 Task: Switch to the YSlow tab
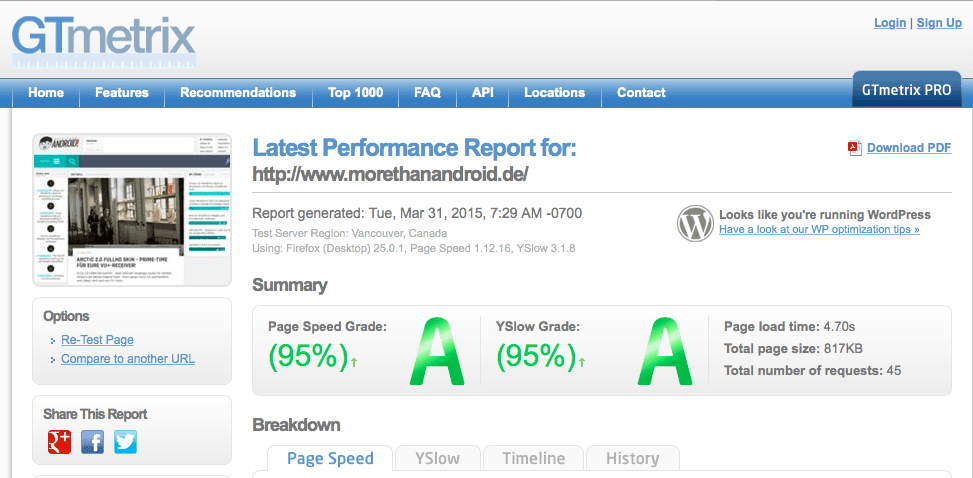pos(437,459)
